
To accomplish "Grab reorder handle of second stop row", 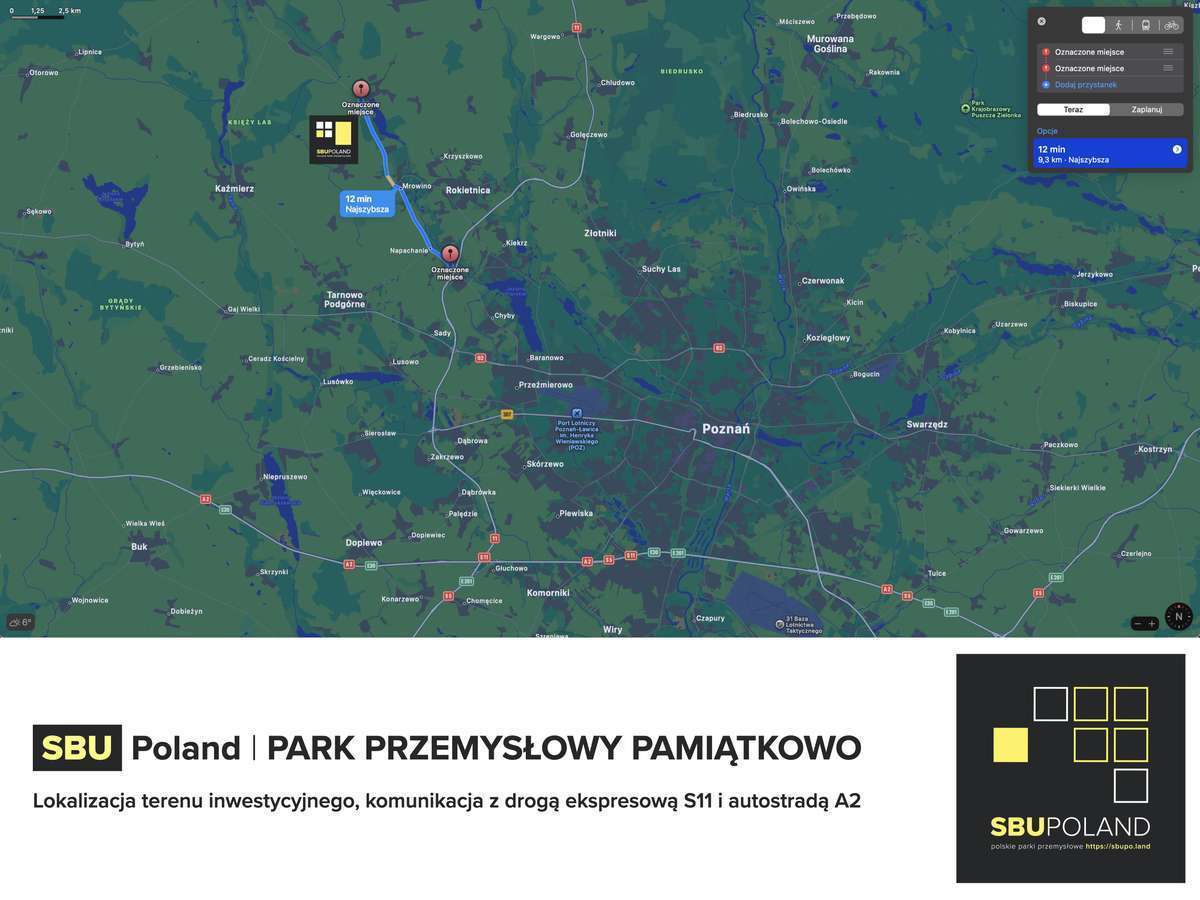I will tap(1168, 68).
